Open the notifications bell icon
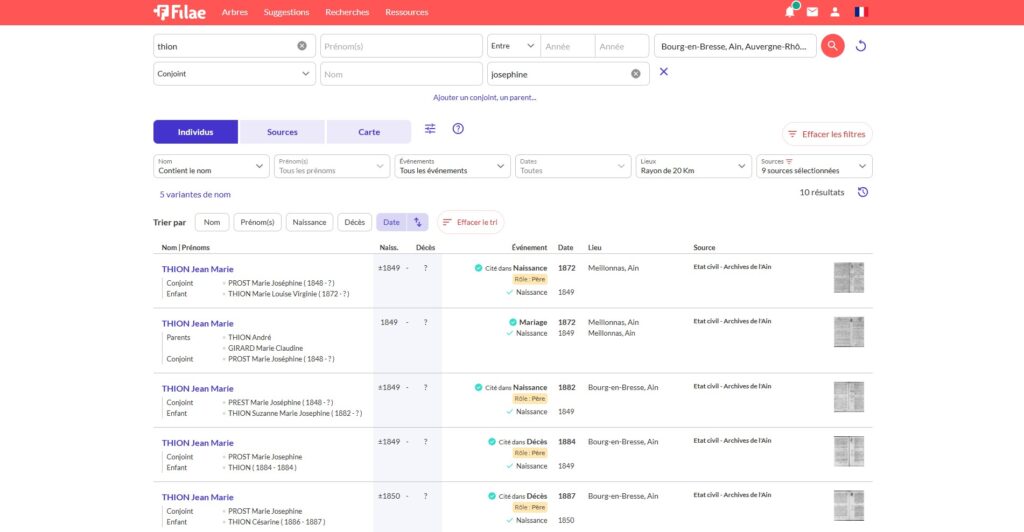The height and width of the screenshot is (532, 1024). pyautogui.click(x=789, y=12)
